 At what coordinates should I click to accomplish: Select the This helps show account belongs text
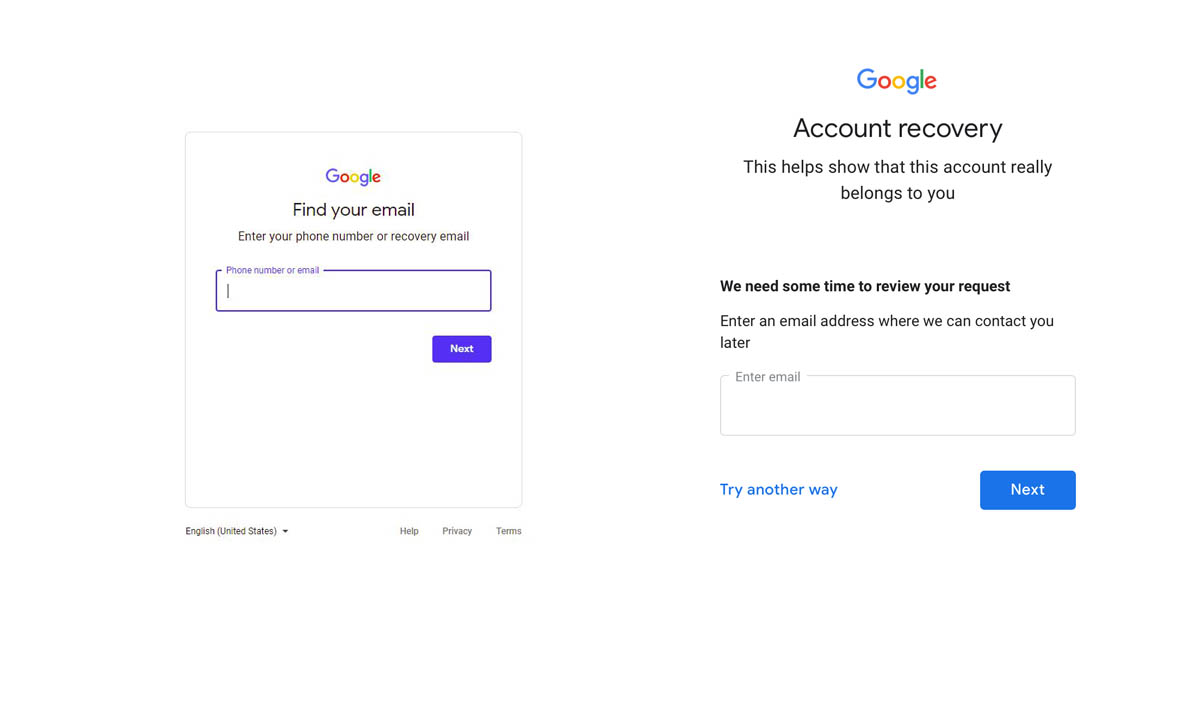(x=897, y=180)
